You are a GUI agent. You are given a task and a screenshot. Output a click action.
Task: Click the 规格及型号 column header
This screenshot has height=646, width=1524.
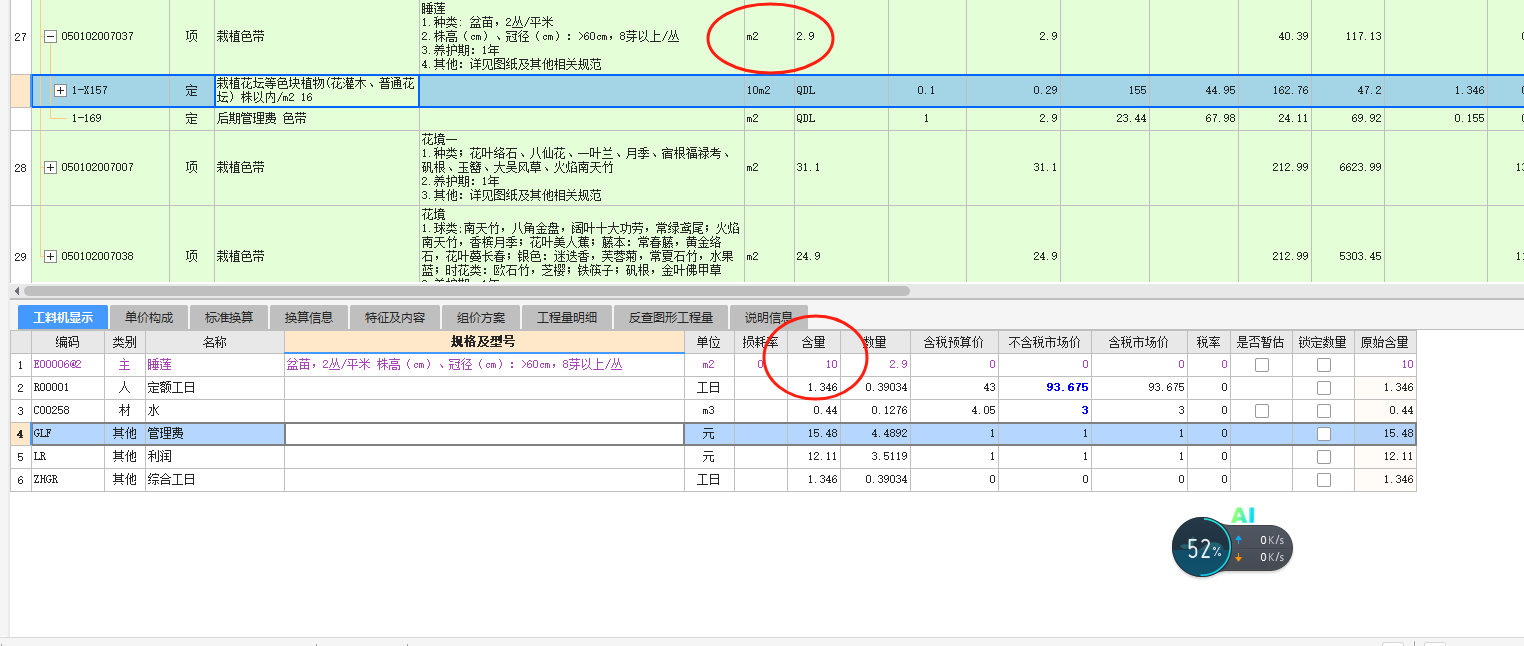pos(485,342)
